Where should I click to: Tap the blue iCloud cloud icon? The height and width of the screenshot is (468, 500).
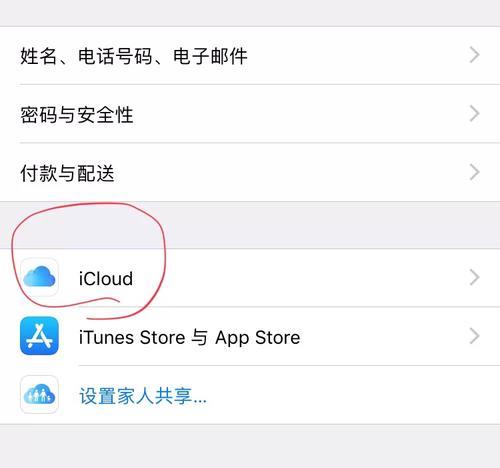tap(39, 277)
